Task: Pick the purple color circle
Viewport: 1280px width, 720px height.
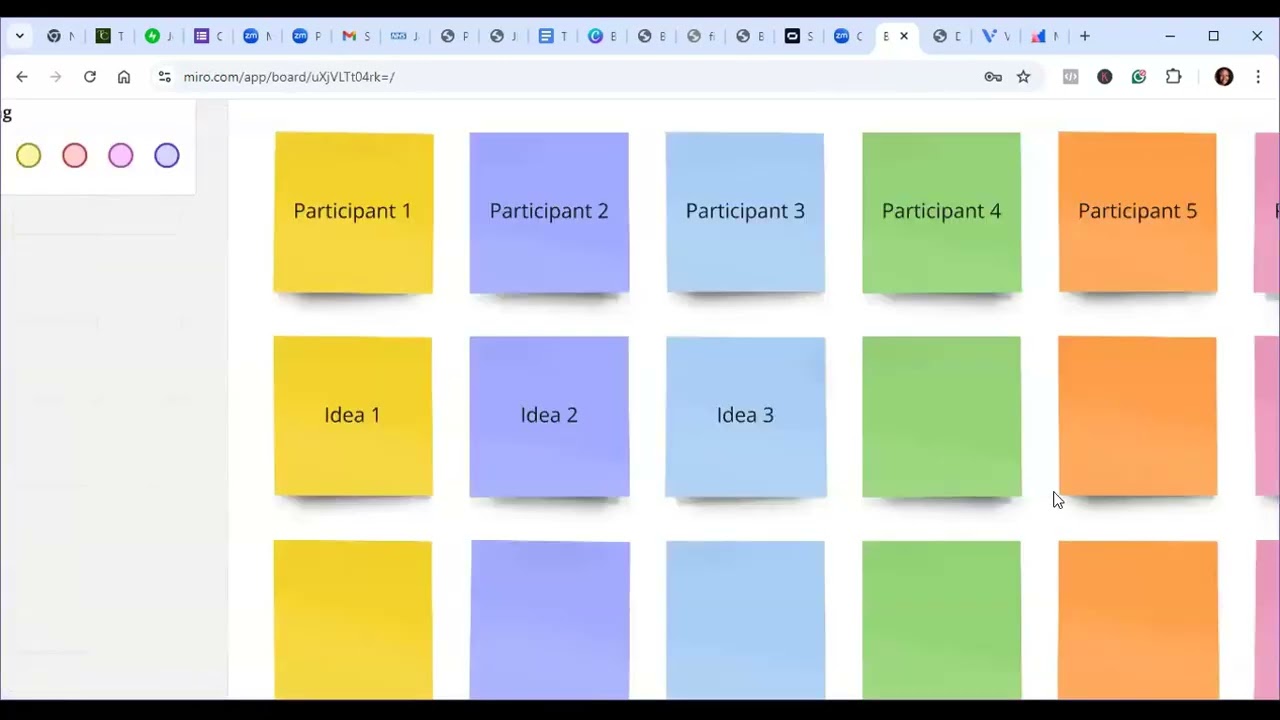Action: (167, 155)
